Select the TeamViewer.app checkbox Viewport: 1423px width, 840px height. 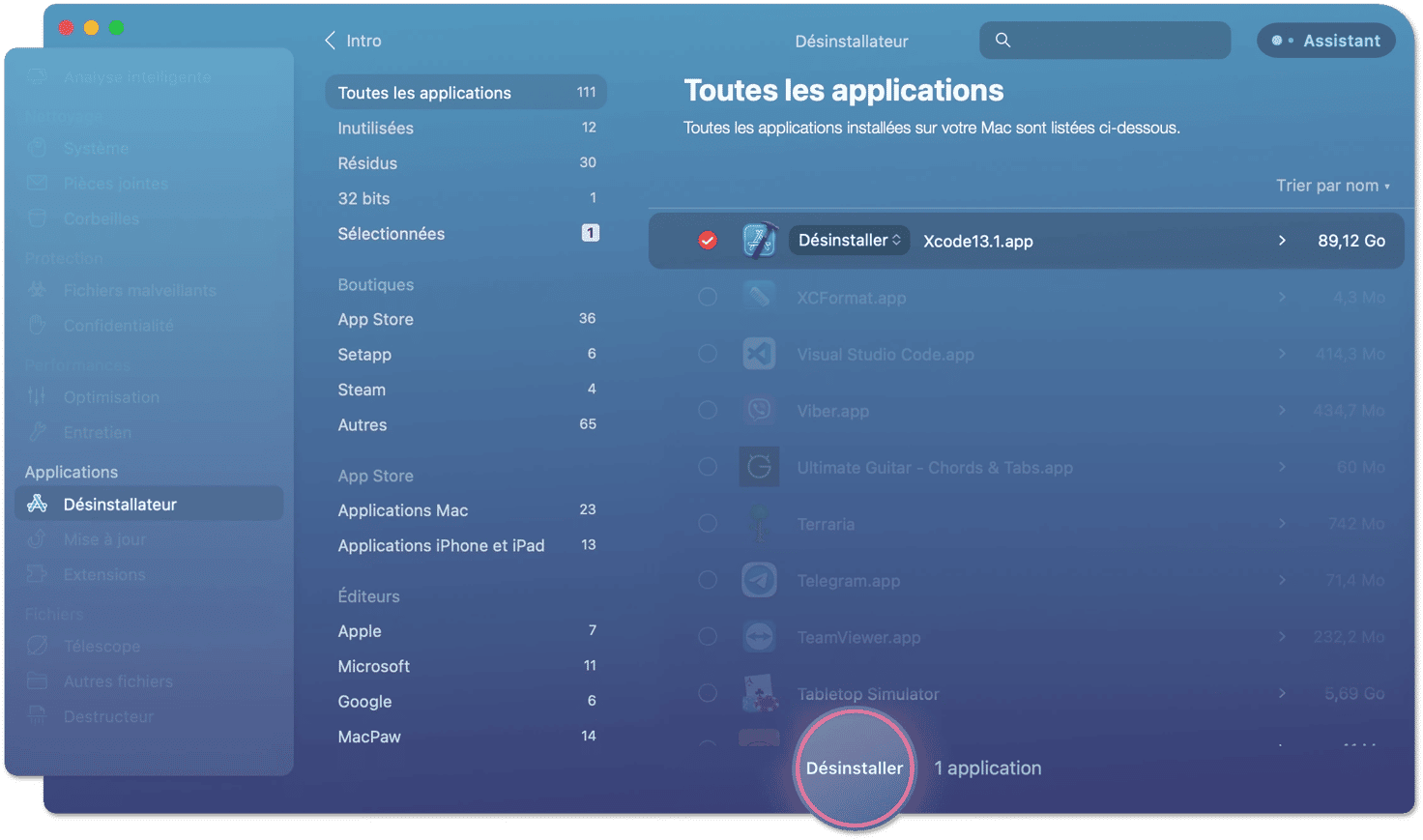coord(708,637)
